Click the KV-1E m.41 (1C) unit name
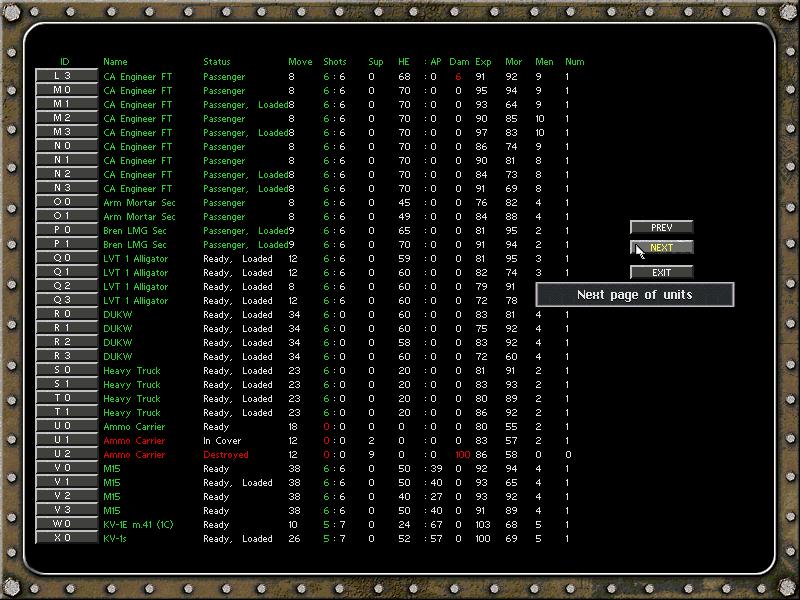The width and height of the screenshot is (800, 600). coord(138,524)
